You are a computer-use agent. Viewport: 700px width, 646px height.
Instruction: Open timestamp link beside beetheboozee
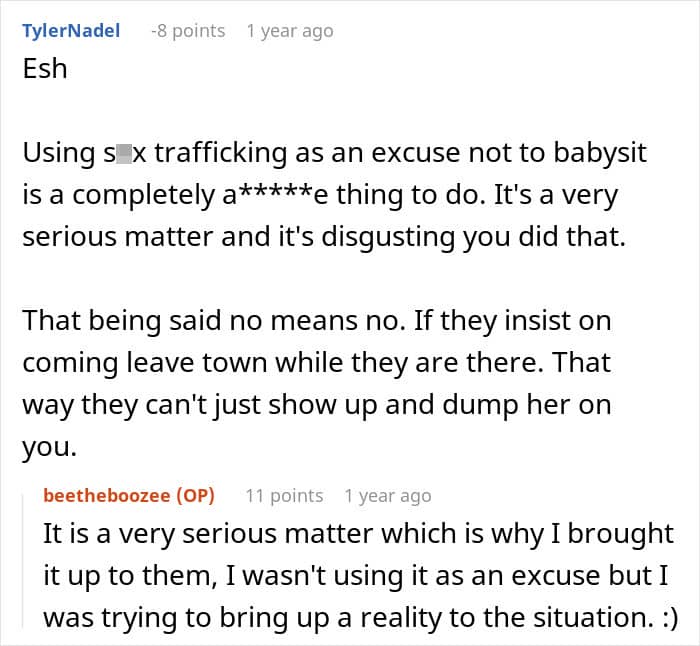click(387, 496)
